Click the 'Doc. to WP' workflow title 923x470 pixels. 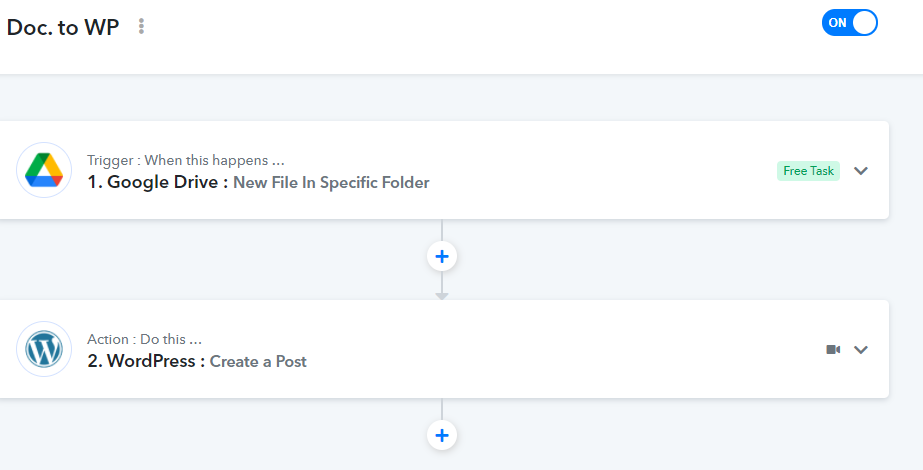(63, 27)
